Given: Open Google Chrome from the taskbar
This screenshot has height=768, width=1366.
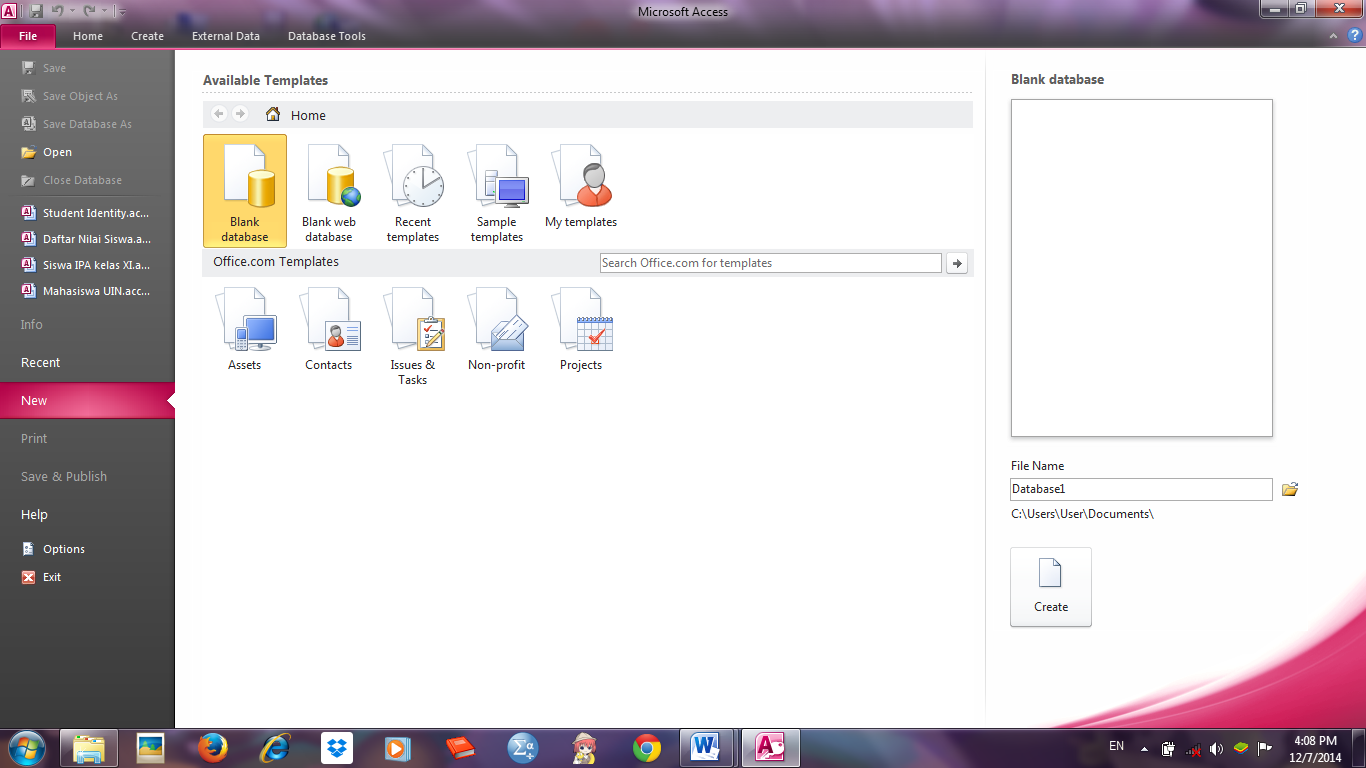Looking at the screenshot, I should click(x=647, y=747).
